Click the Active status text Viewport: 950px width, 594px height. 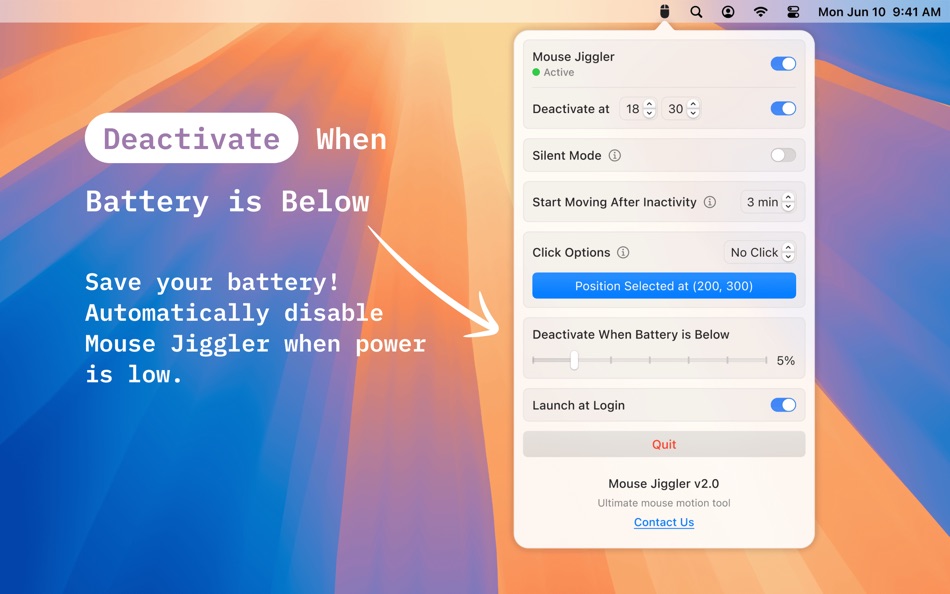coord(559,72)
